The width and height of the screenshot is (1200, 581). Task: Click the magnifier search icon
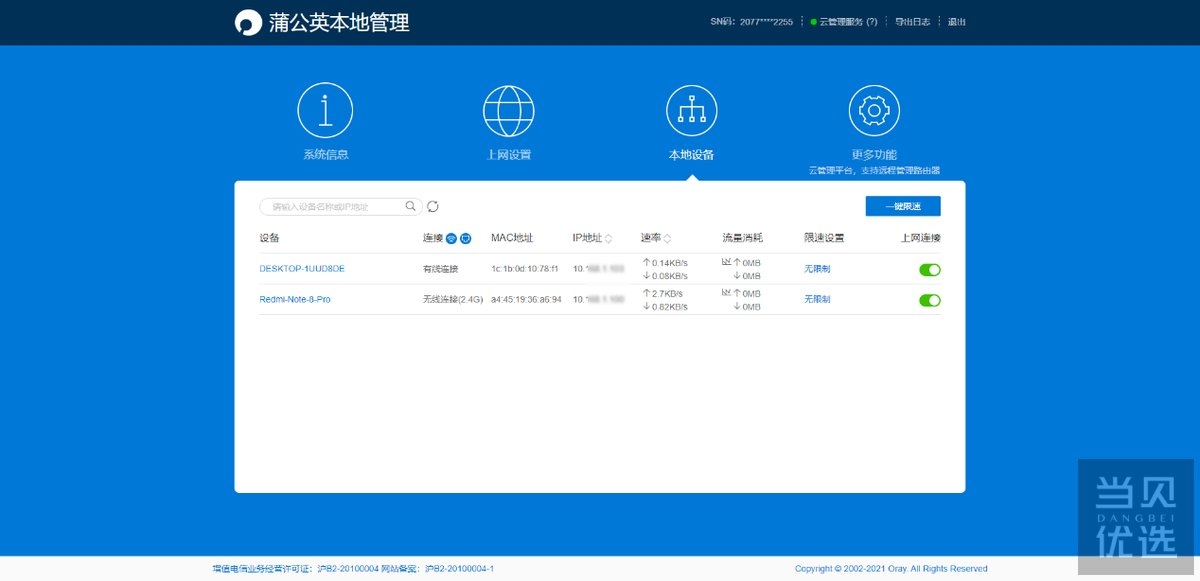coord(410,207)
